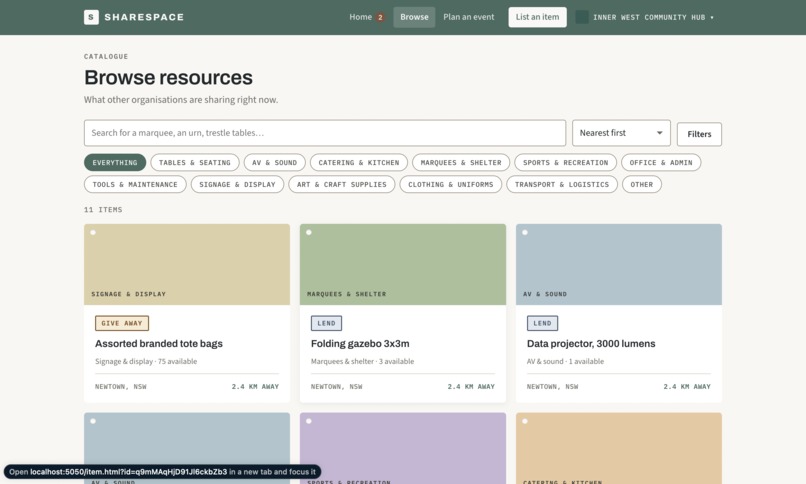Click the List an item button
The width and height of the screenshot is (806, 484).
537,17
